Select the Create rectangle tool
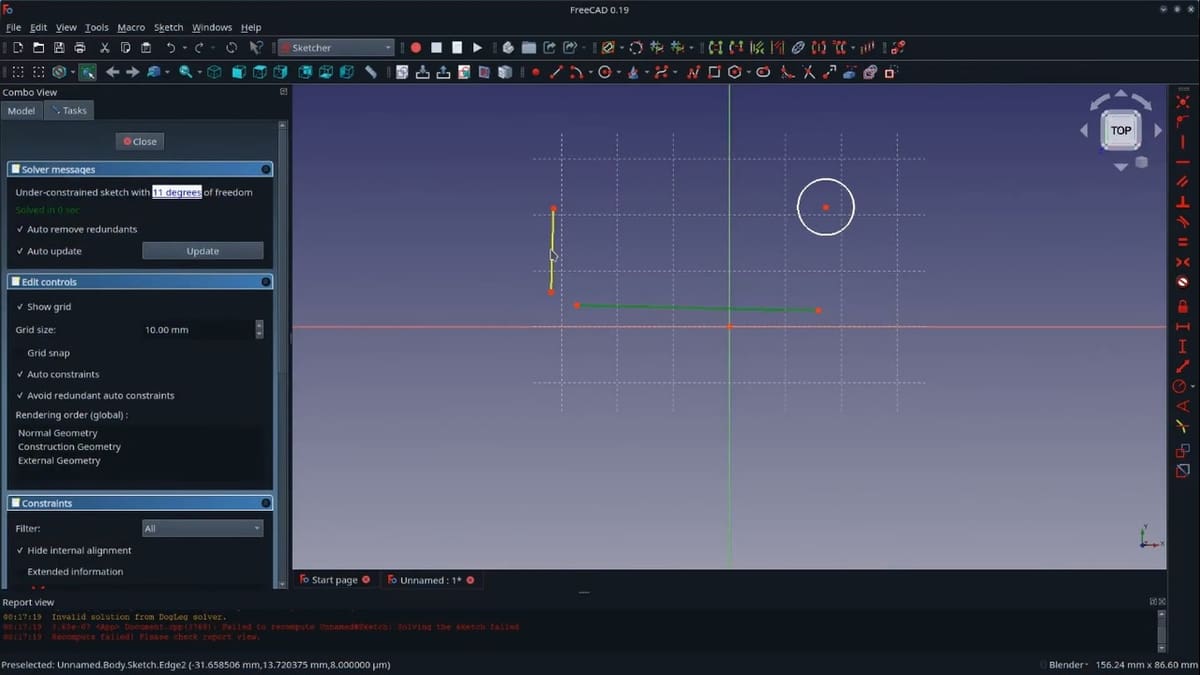Viewport: 1200px width, 675px height. pyautogui.click(x=714, y=72)
